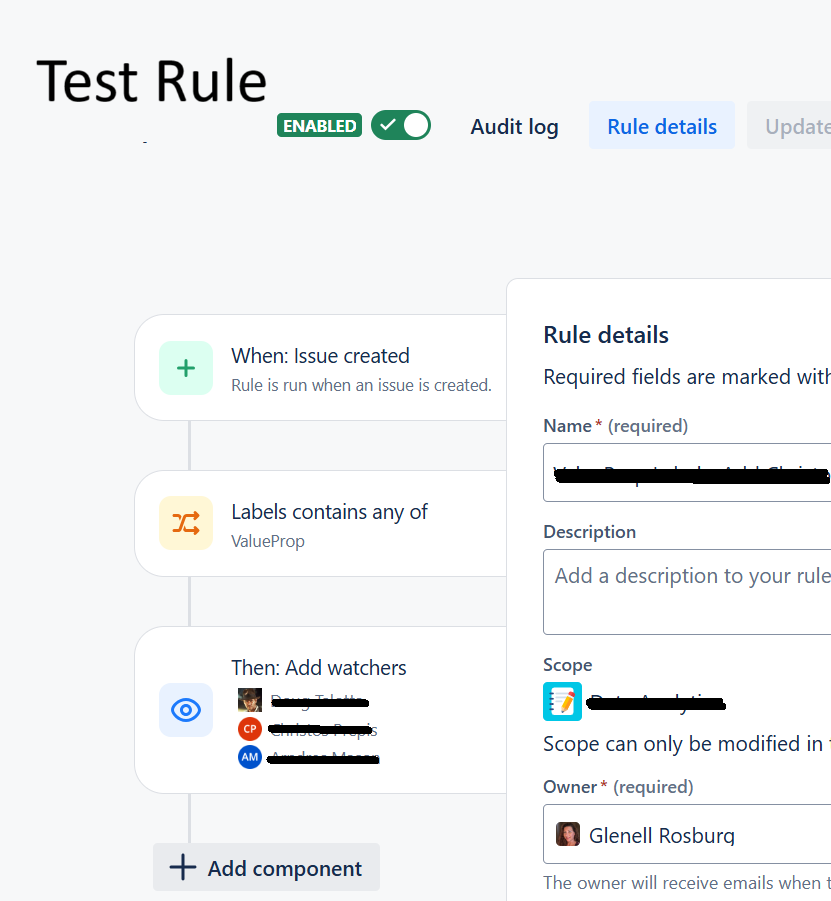
Task: Open the Rule details tab
Action: pos(661,126)
